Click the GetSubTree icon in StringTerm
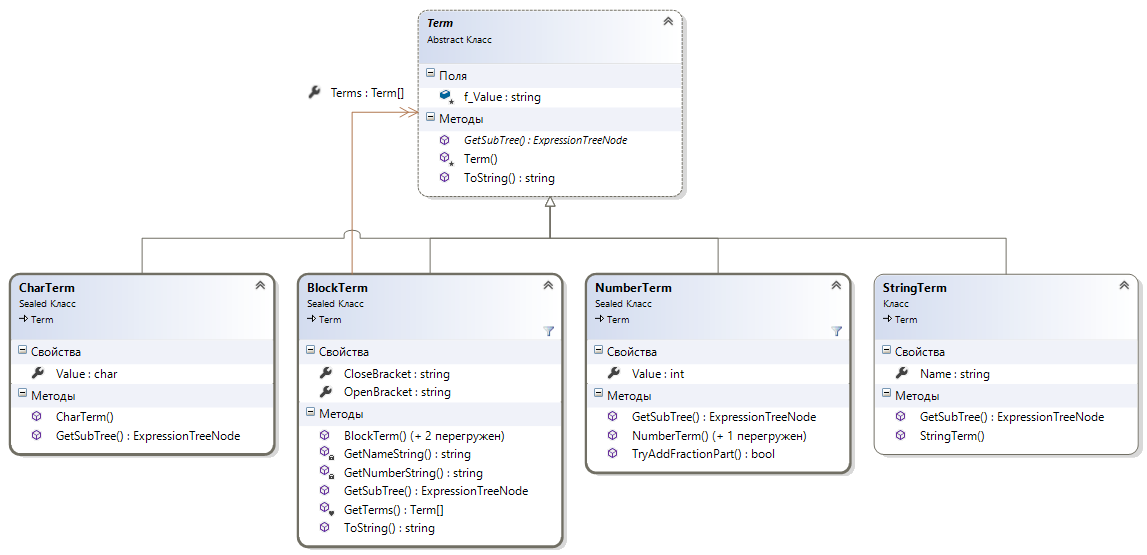 pos(901,416)
